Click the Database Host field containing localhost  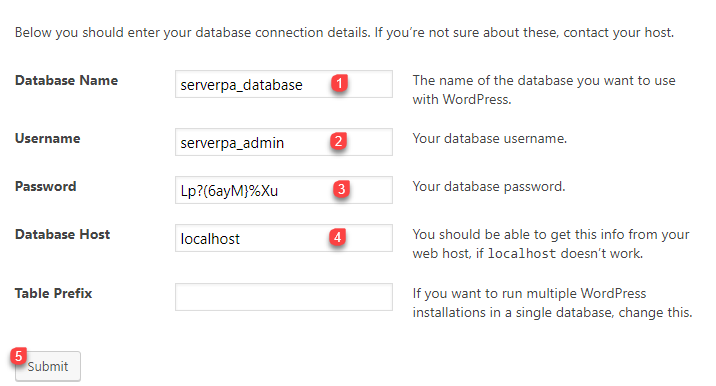(x=284, y=238)
